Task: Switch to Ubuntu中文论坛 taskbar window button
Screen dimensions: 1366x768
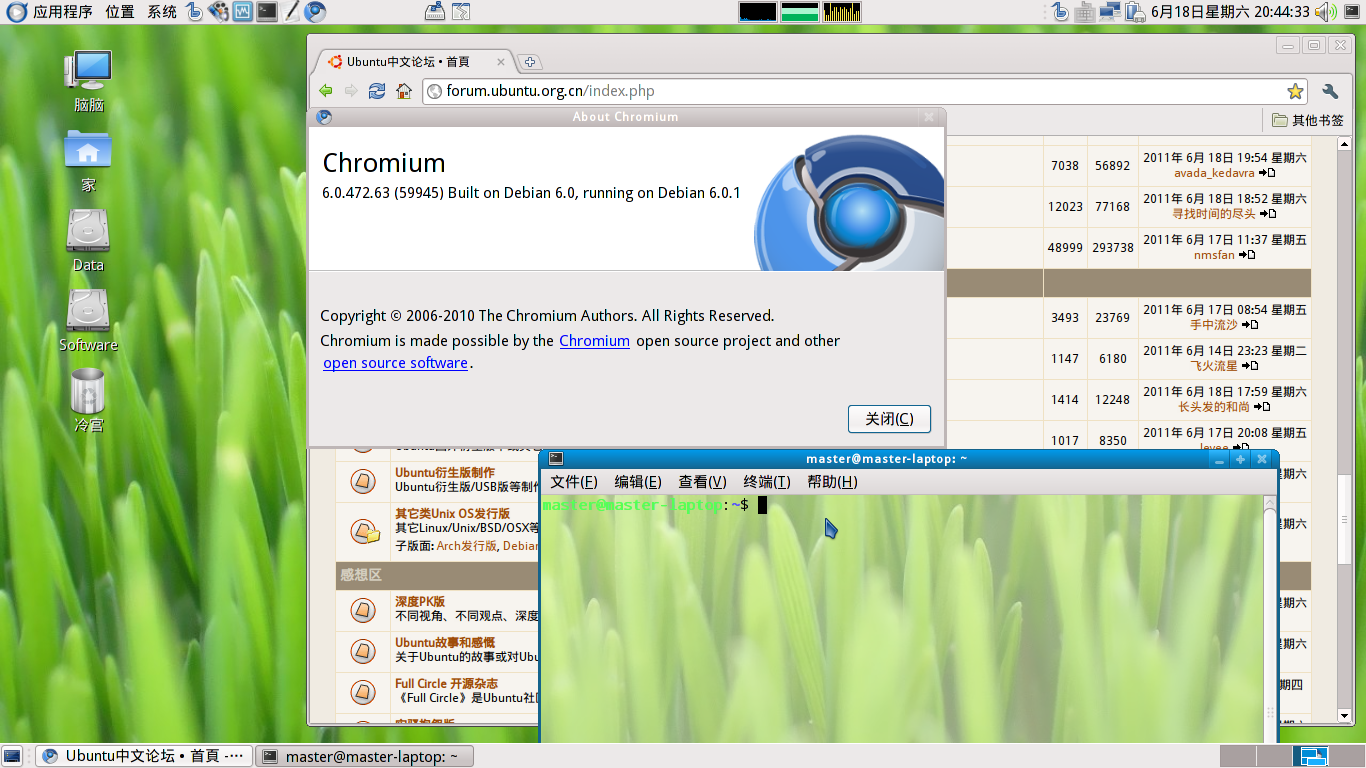Action: click(144, 756)
